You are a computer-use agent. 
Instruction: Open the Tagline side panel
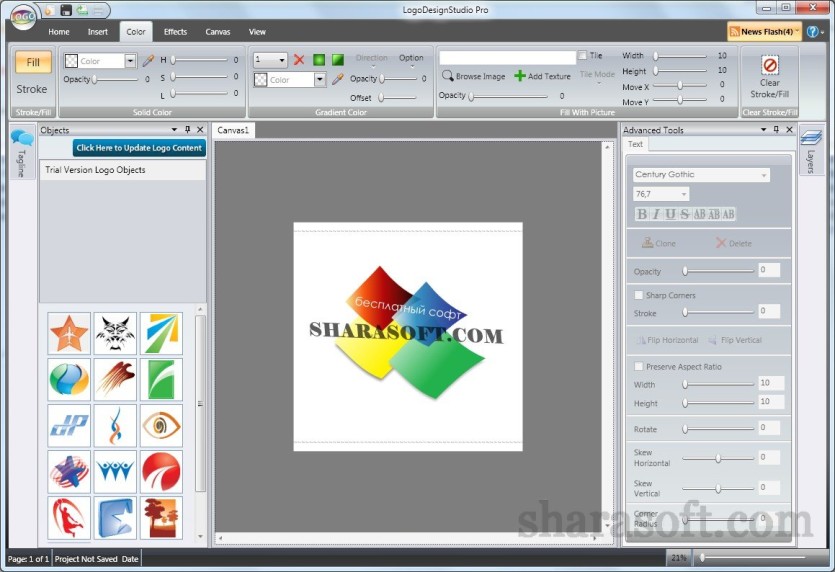point(21,154)
